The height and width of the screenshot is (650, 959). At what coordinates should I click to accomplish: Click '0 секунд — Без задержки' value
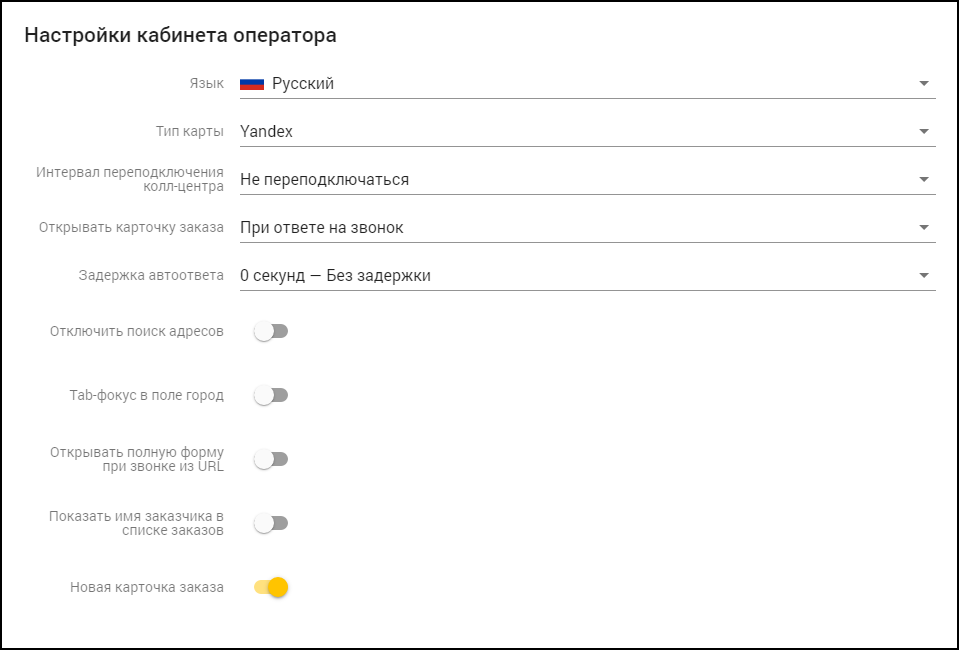(x=335, y=275)
